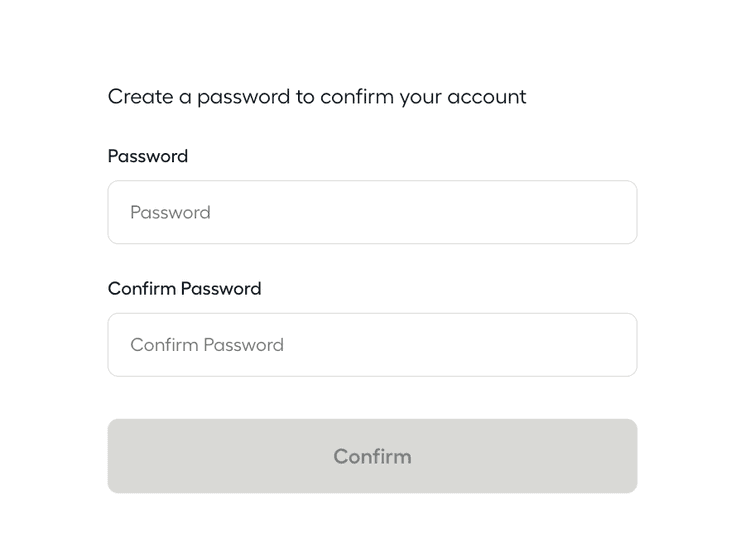Image resolution: width=750 pixels, height=538 pixels.
Task: Click the "Password" label above first field
Action: click(148, 156)
